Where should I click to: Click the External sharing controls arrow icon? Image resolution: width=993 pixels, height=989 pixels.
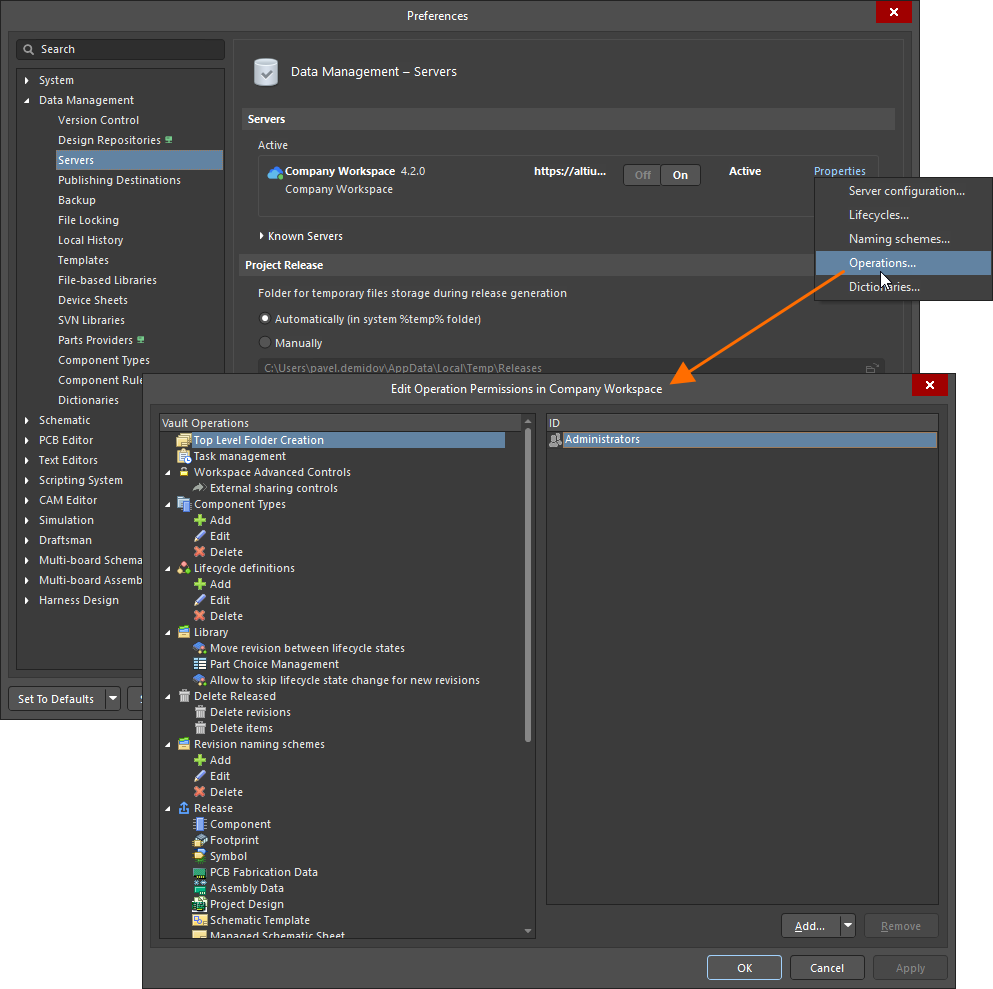click(x=199, y=488)
